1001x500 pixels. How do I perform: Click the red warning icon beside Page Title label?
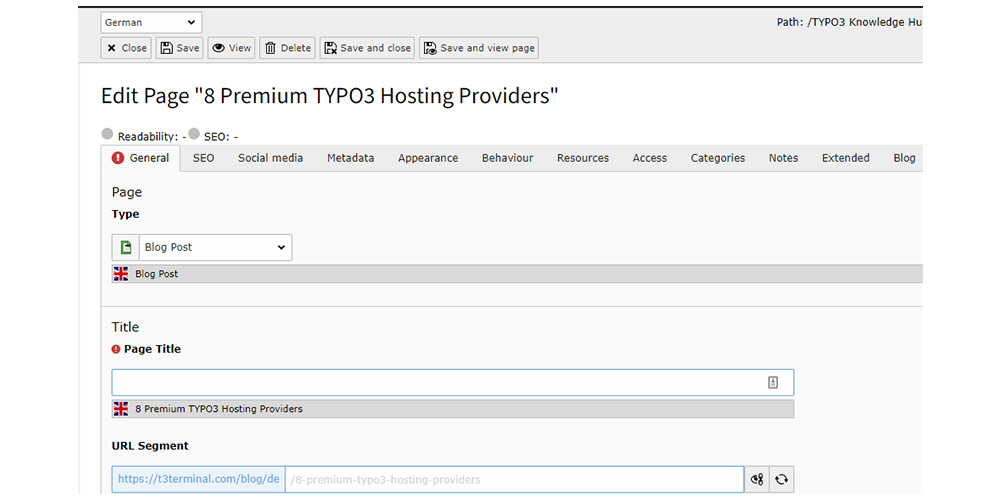(x=116, y=349)
